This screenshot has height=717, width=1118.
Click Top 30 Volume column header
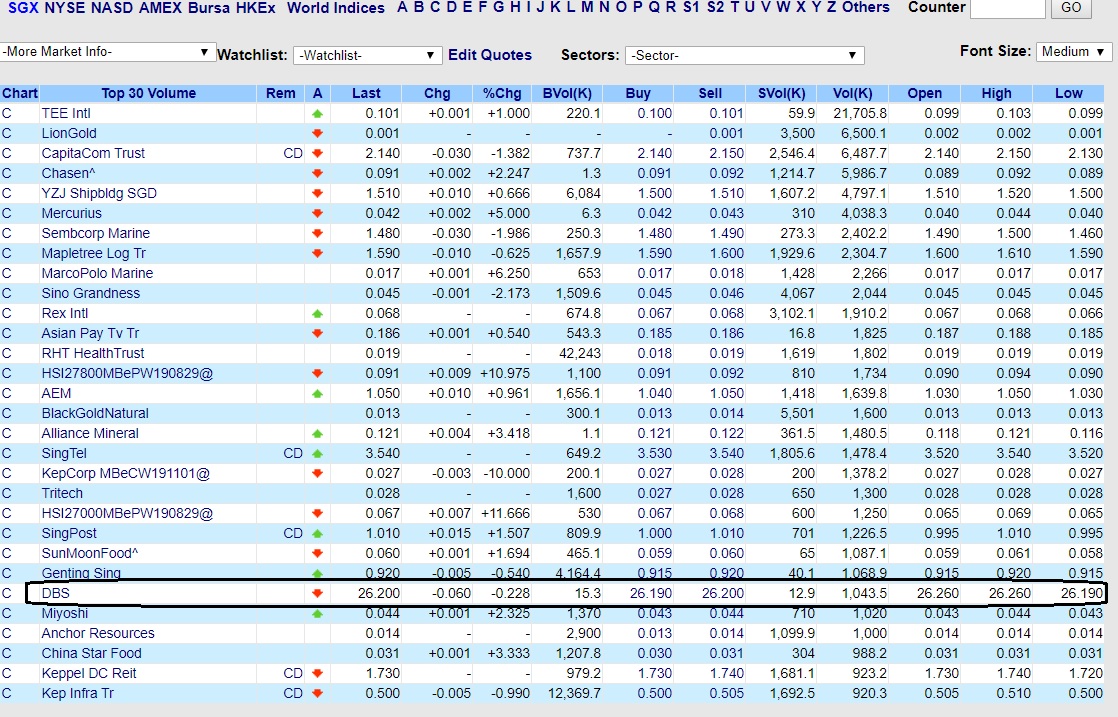click(148, 93)
